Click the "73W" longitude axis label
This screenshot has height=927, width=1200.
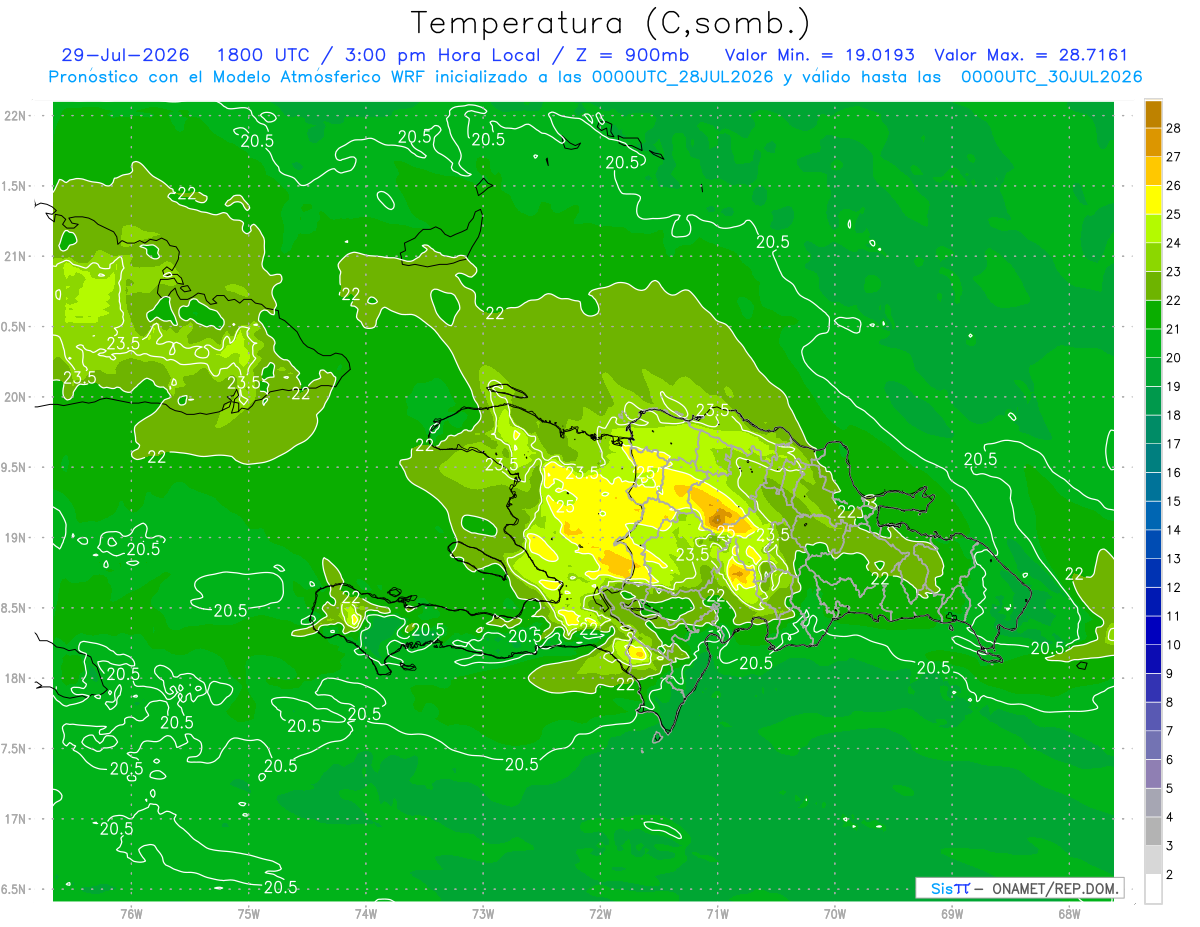click(483, 913)
